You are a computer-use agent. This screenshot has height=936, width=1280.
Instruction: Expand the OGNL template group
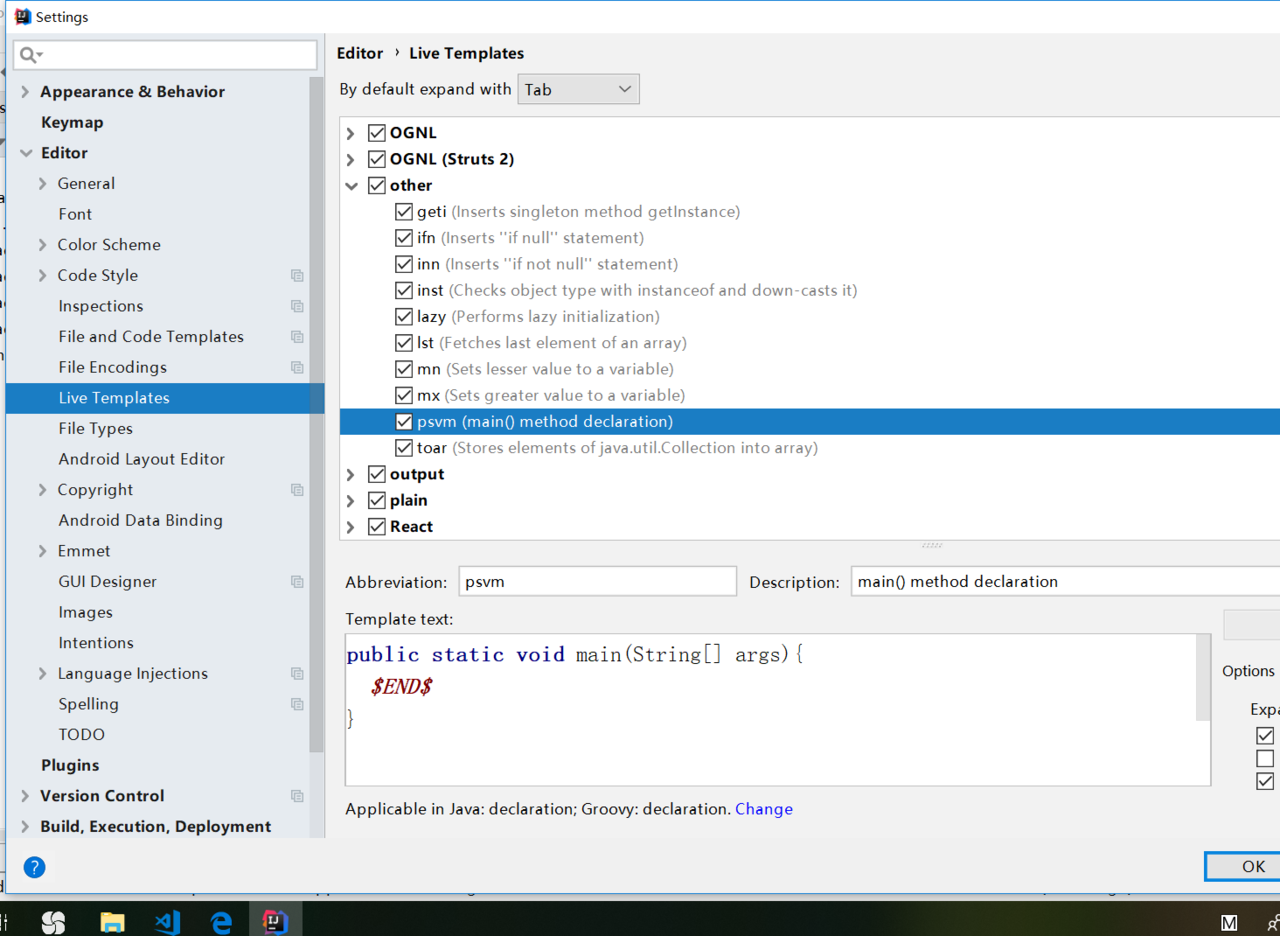351,133
